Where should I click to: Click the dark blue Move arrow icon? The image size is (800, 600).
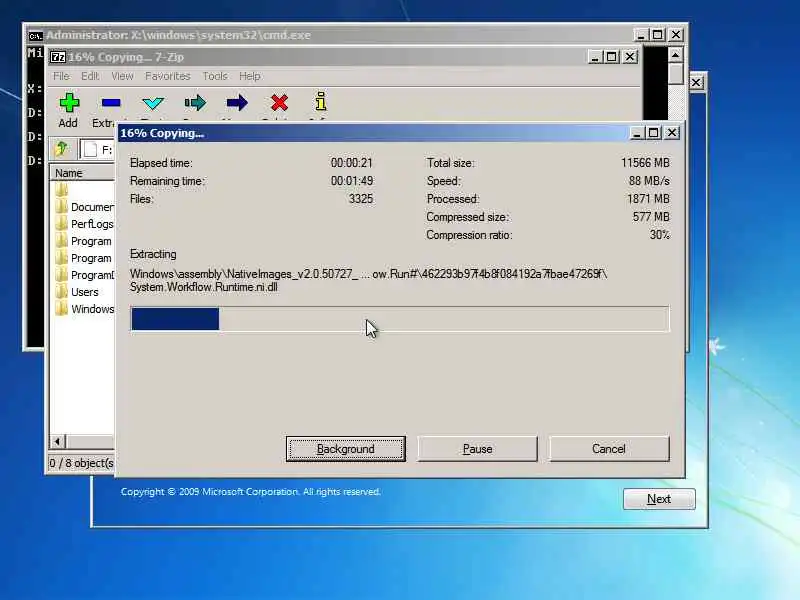click(x=237, y=103)
